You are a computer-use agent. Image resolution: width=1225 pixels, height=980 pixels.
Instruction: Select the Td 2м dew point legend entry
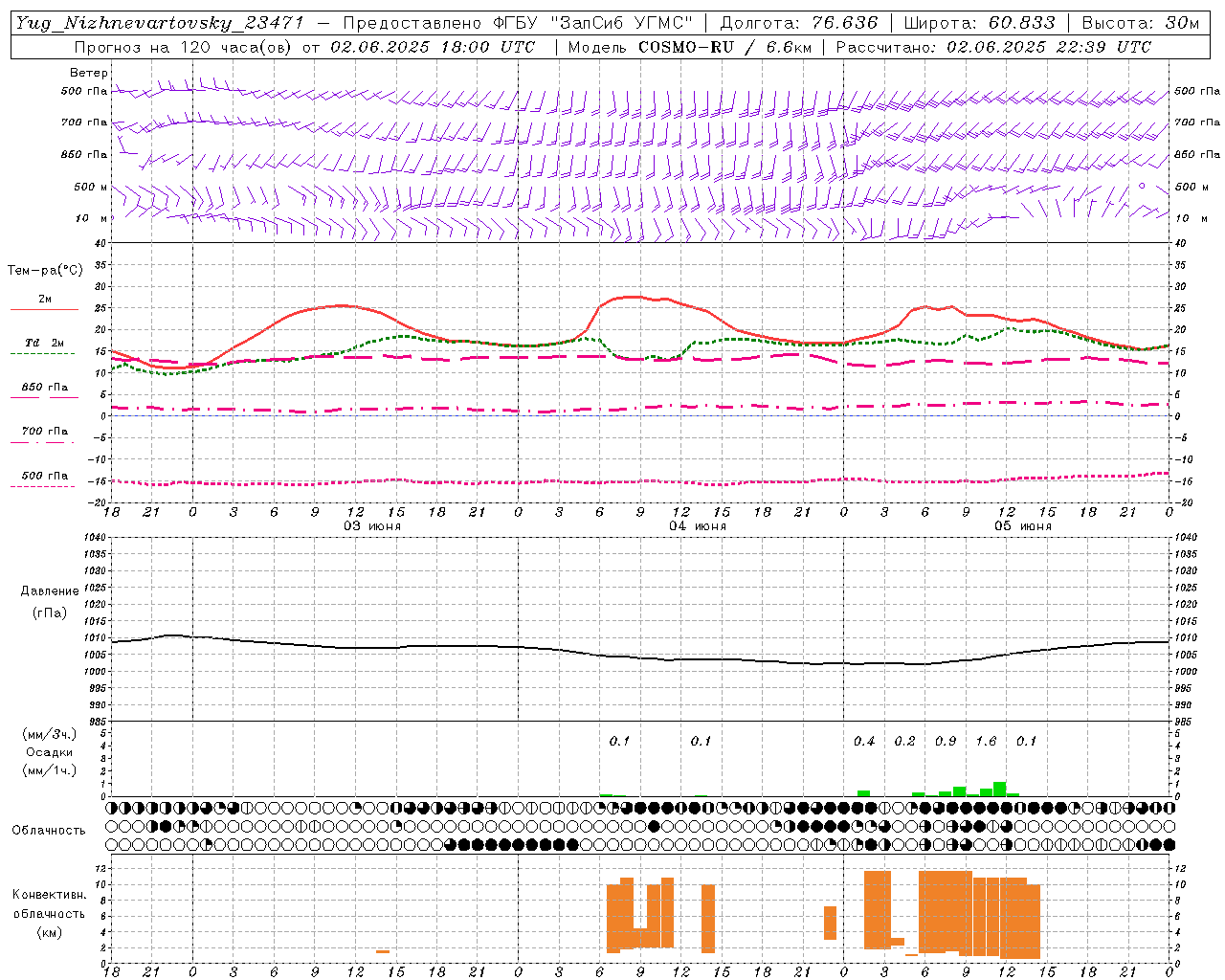44,344
